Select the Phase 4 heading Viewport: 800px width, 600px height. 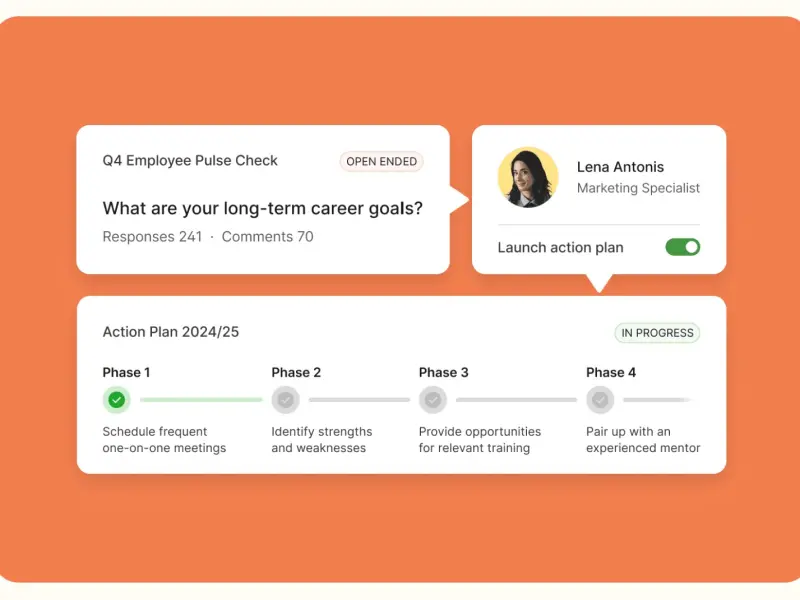coord(611,372)
